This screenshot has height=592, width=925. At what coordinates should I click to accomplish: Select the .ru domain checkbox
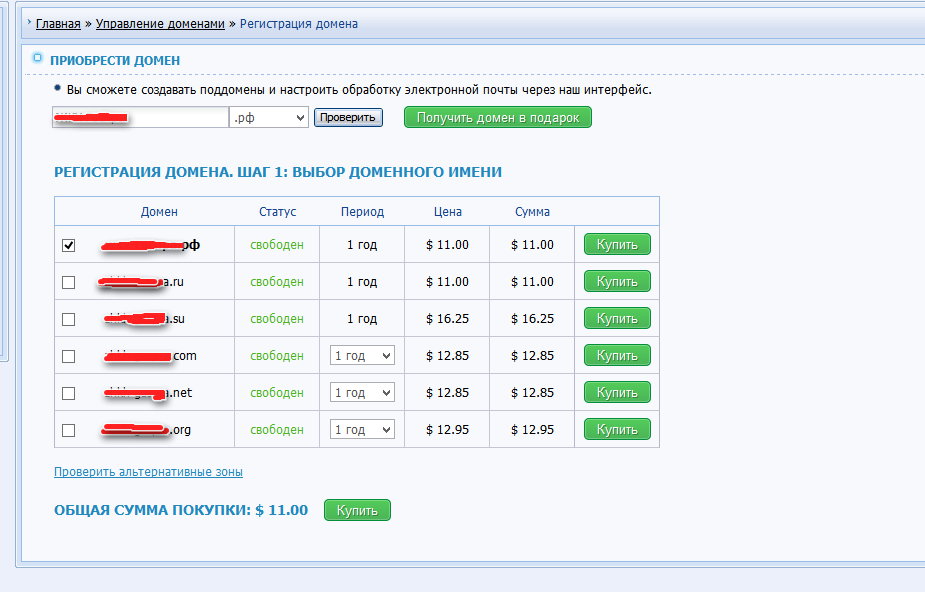coord(69,282)
